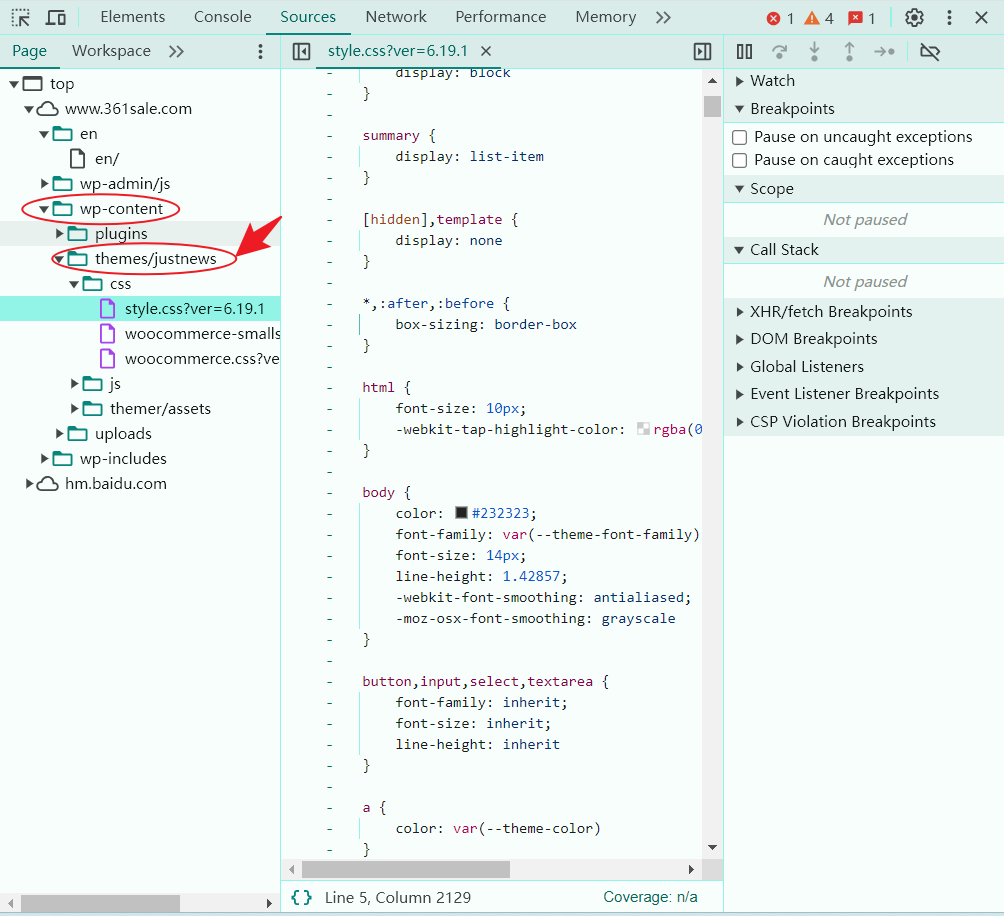Viewport: 1004px width, 916px height.
Task: Expand the Watch section
Action: pos(739,80)
